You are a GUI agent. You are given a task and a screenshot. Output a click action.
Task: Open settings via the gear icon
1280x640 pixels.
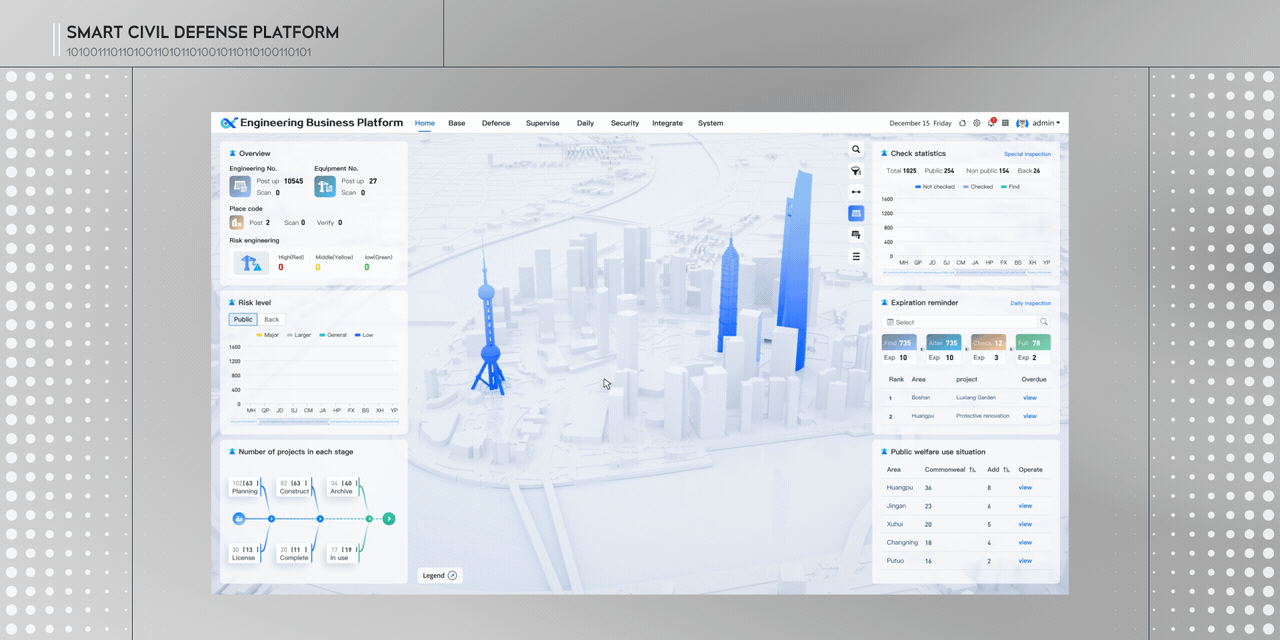pos(977,123)
